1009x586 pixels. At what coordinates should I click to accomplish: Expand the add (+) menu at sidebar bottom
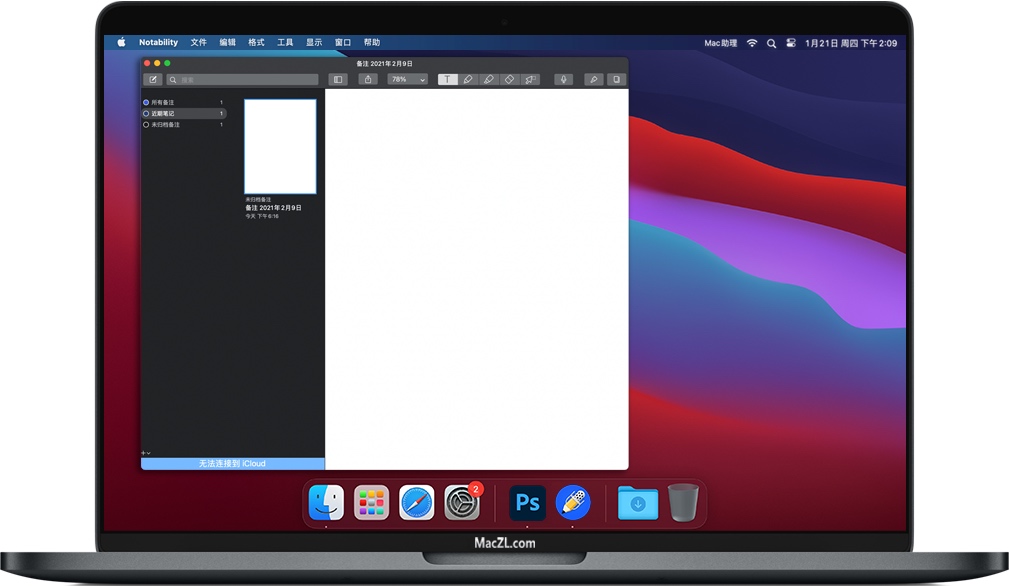pos(146,453)
